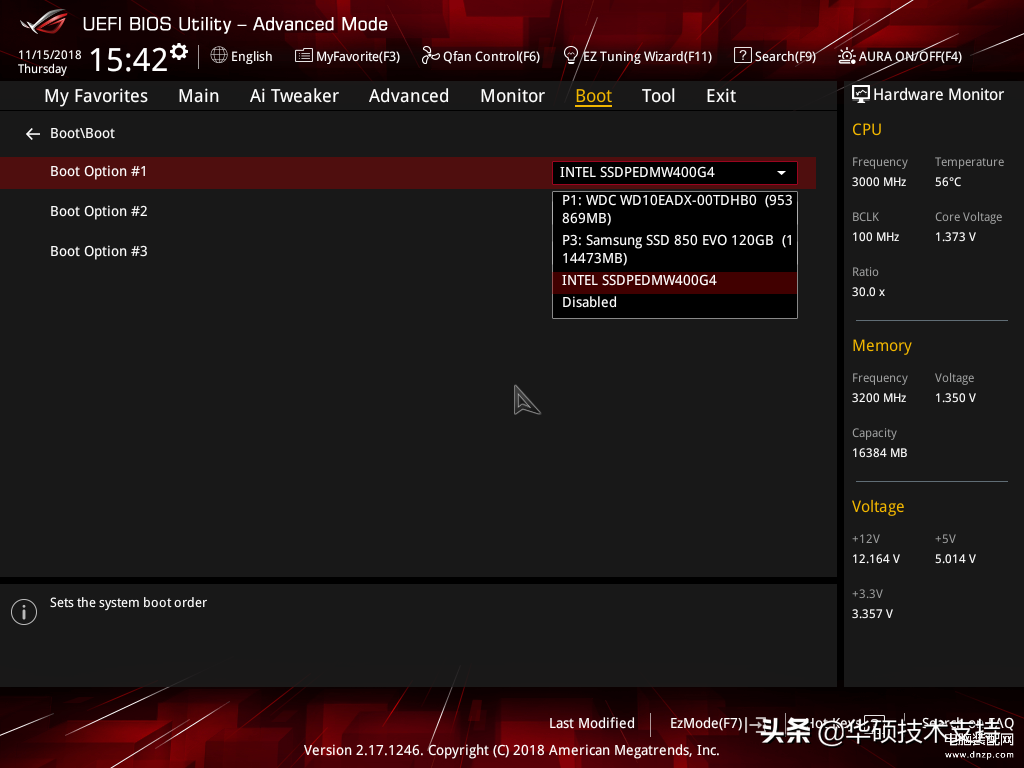1024x768 pixels.
Task: Click the Voltage section heading
Action: [x=878, y=507]
